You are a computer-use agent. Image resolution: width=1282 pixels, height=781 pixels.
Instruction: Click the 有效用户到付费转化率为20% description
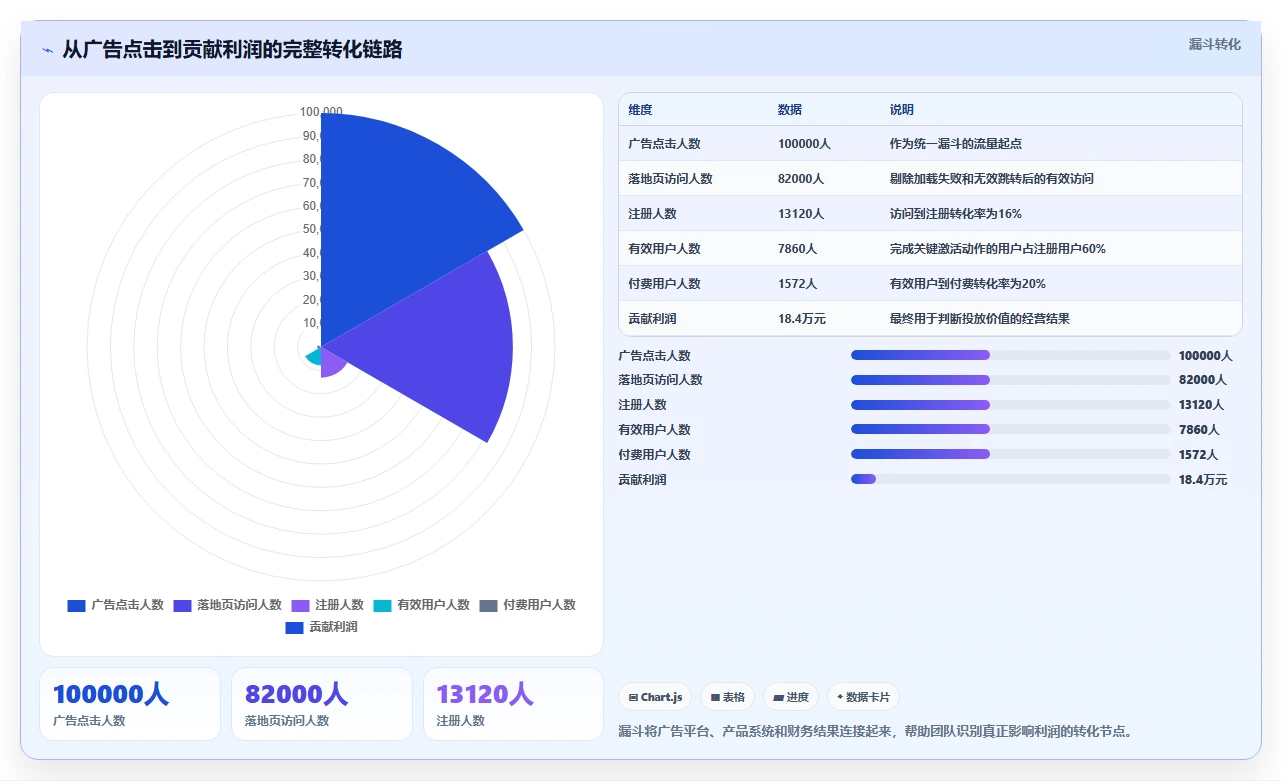[x=968, y=284]
